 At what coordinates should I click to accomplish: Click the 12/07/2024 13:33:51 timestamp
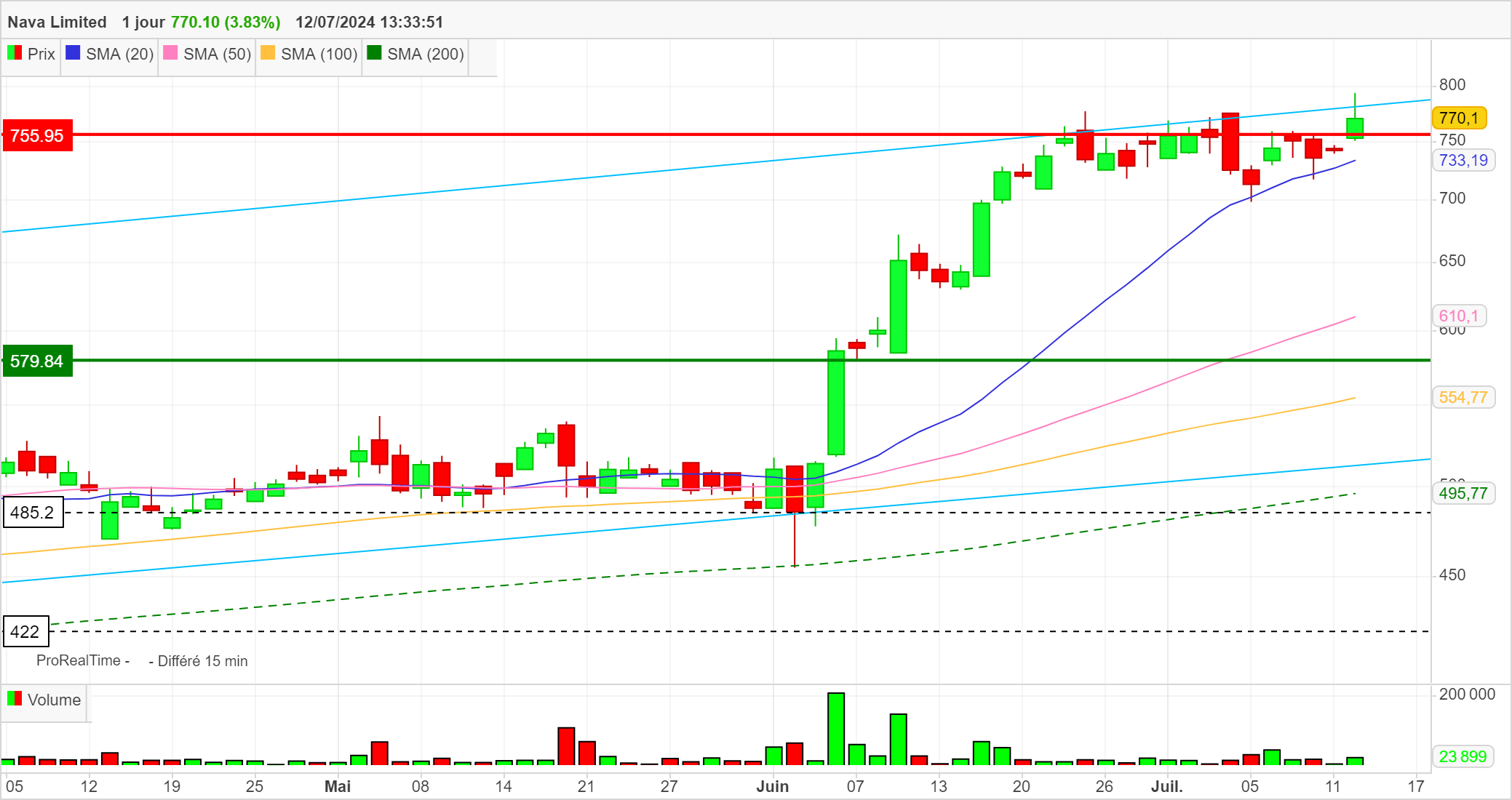pyautogui.click(x=370, y=22)
